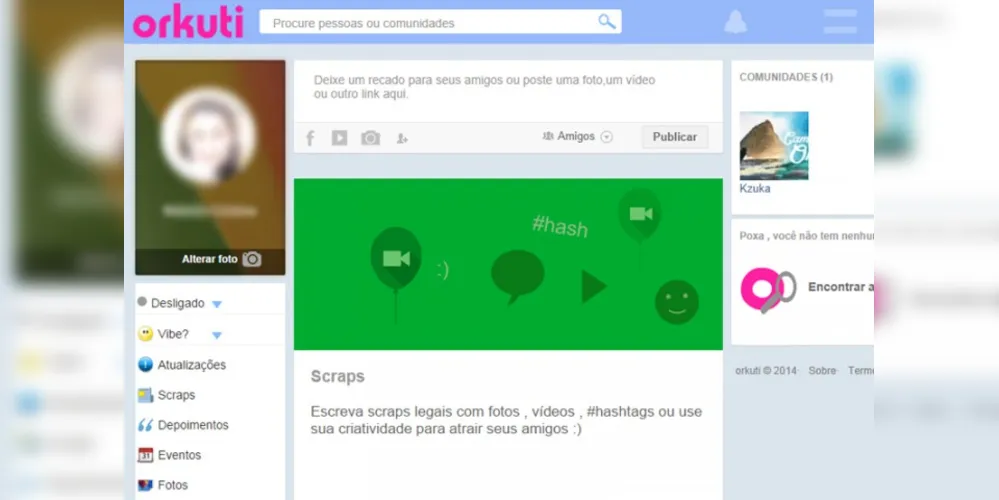This screenshot has width=999, height=500.
Task: Click the post message text area
Action: (508, 91)
